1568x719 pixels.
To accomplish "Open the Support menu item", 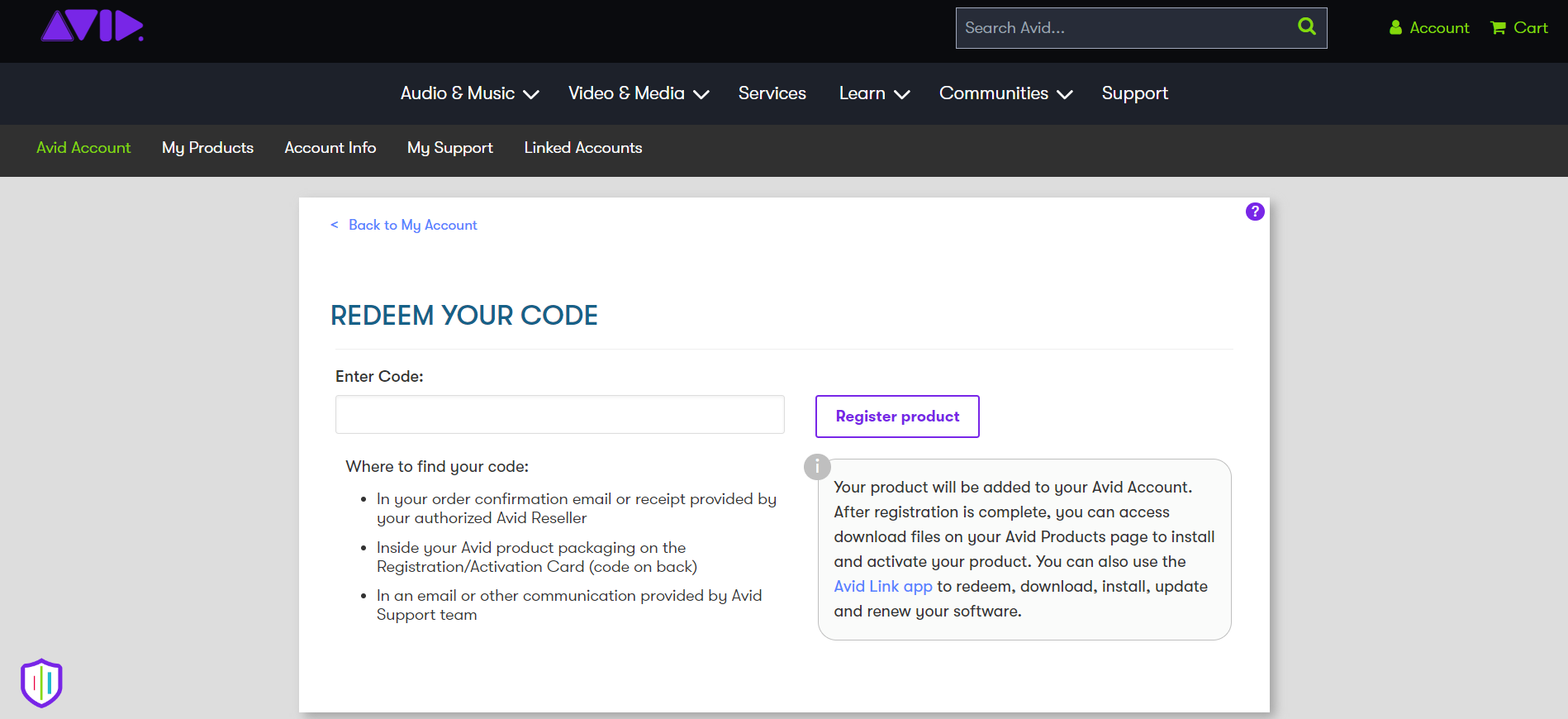I will click(1134, 93).
